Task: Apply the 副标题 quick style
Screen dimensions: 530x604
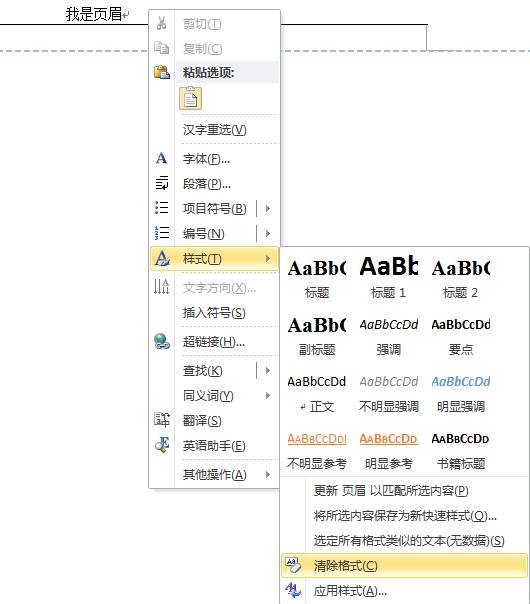Action: (317, 335)
